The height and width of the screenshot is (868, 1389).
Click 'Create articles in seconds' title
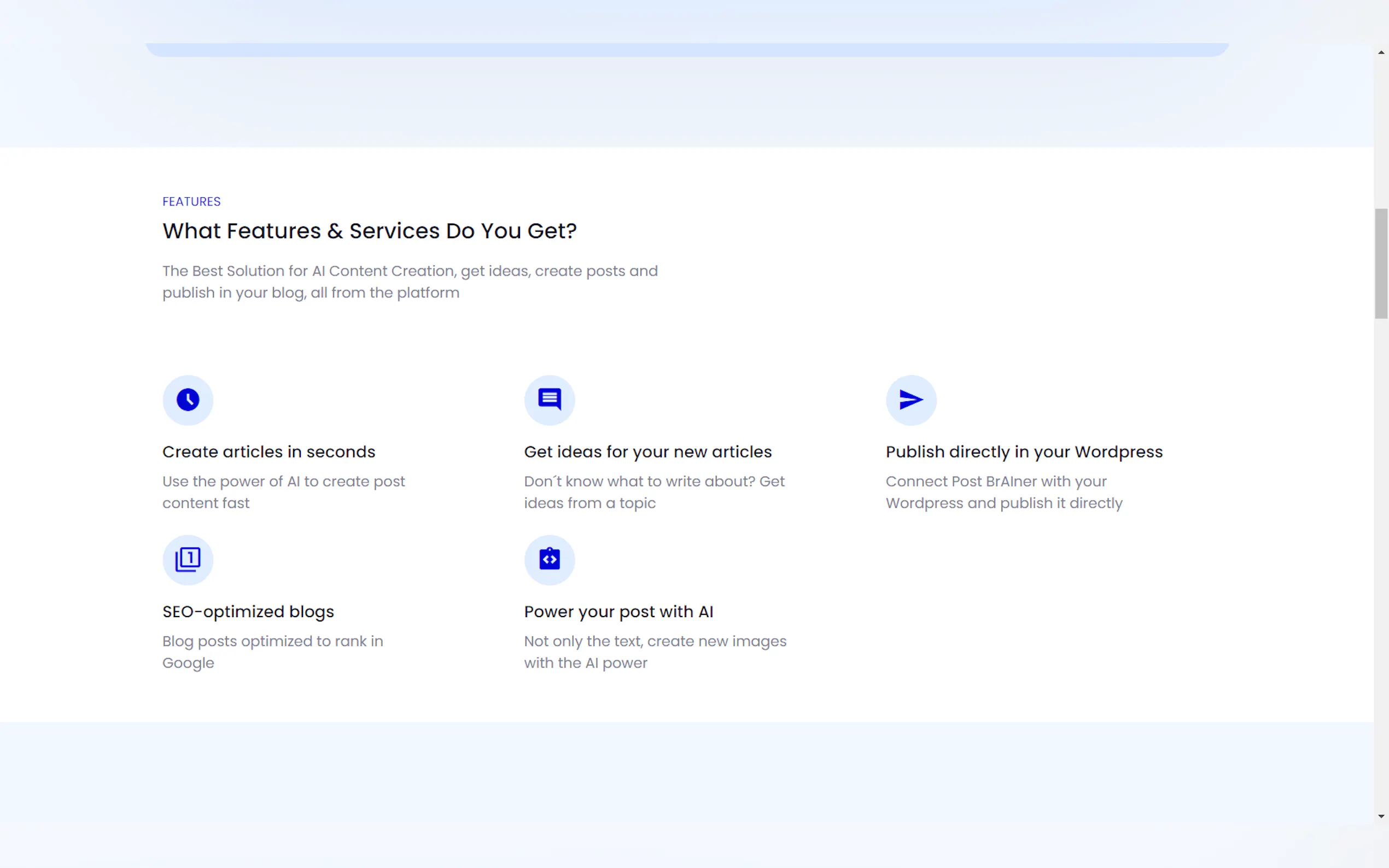point(269,452)
